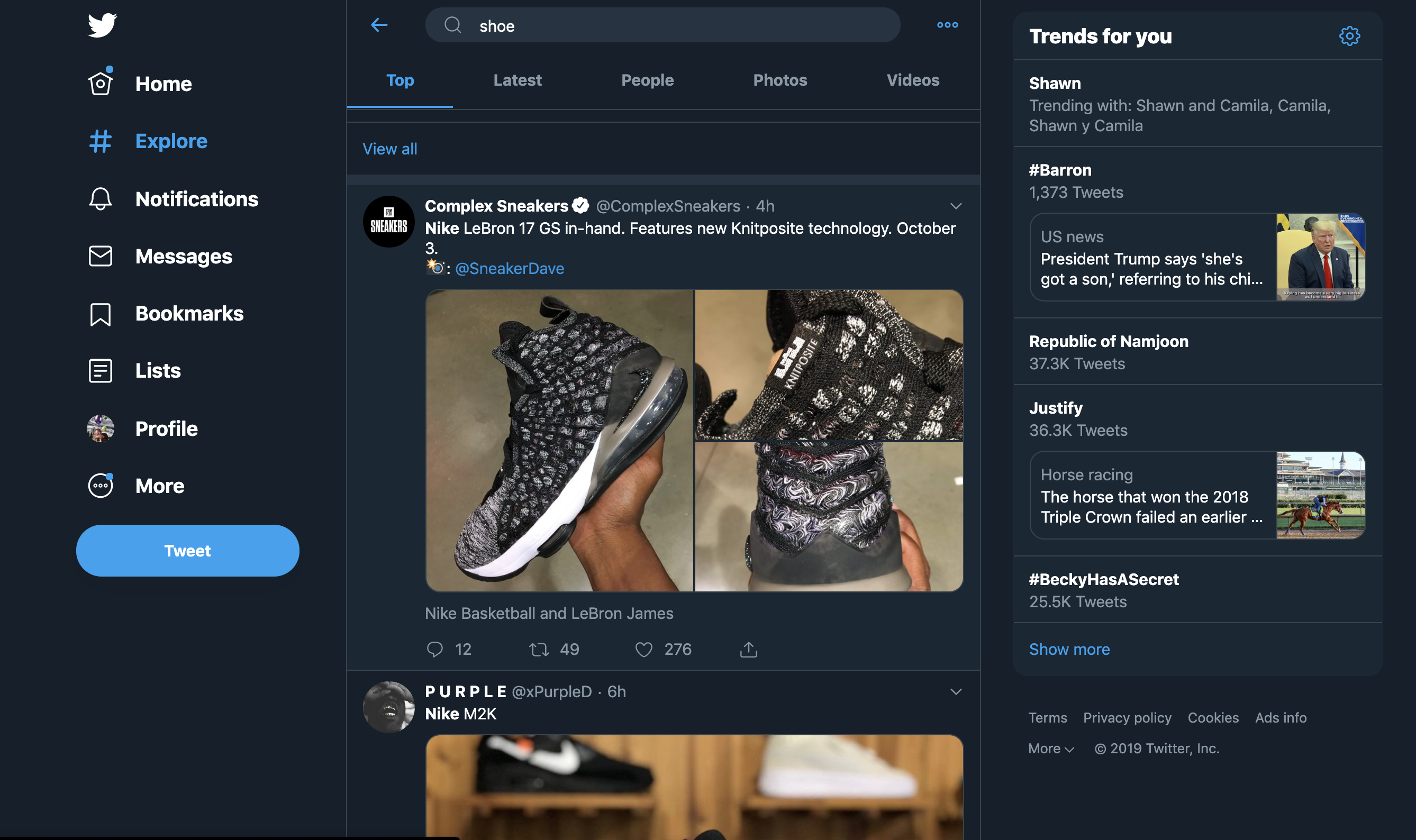The width and height of the screenshot is (1416, 840).
Task: Click Show more under trends
Action: coord(1069,649)
